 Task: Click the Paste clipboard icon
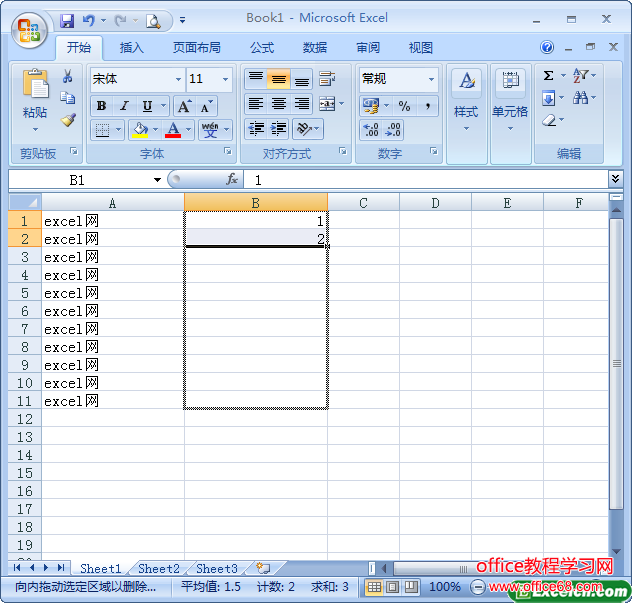point(35,83)
